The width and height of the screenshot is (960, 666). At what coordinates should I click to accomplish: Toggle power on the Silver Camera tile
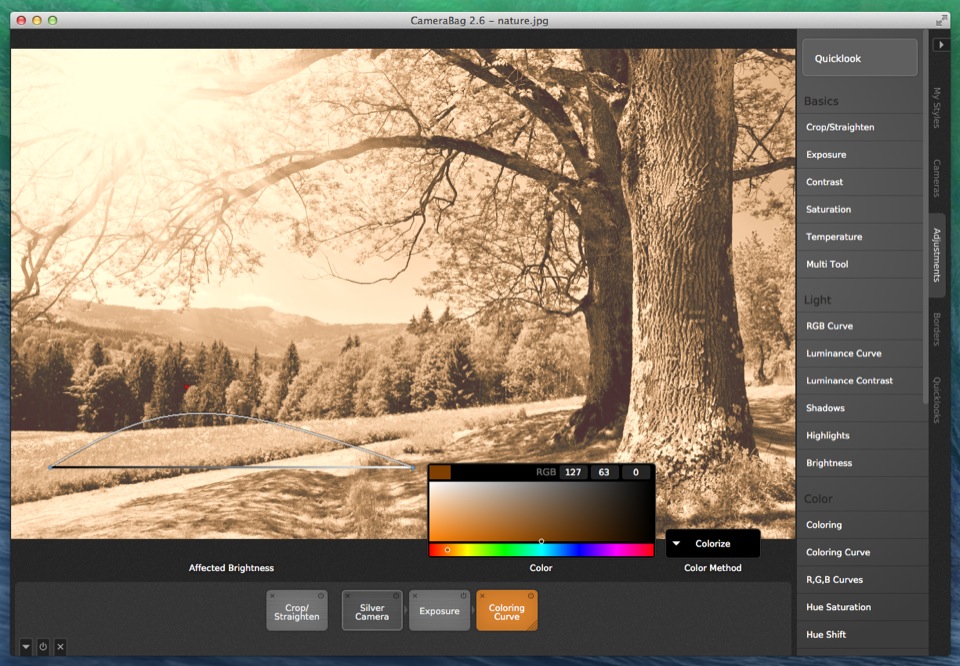tap(396, 596)
